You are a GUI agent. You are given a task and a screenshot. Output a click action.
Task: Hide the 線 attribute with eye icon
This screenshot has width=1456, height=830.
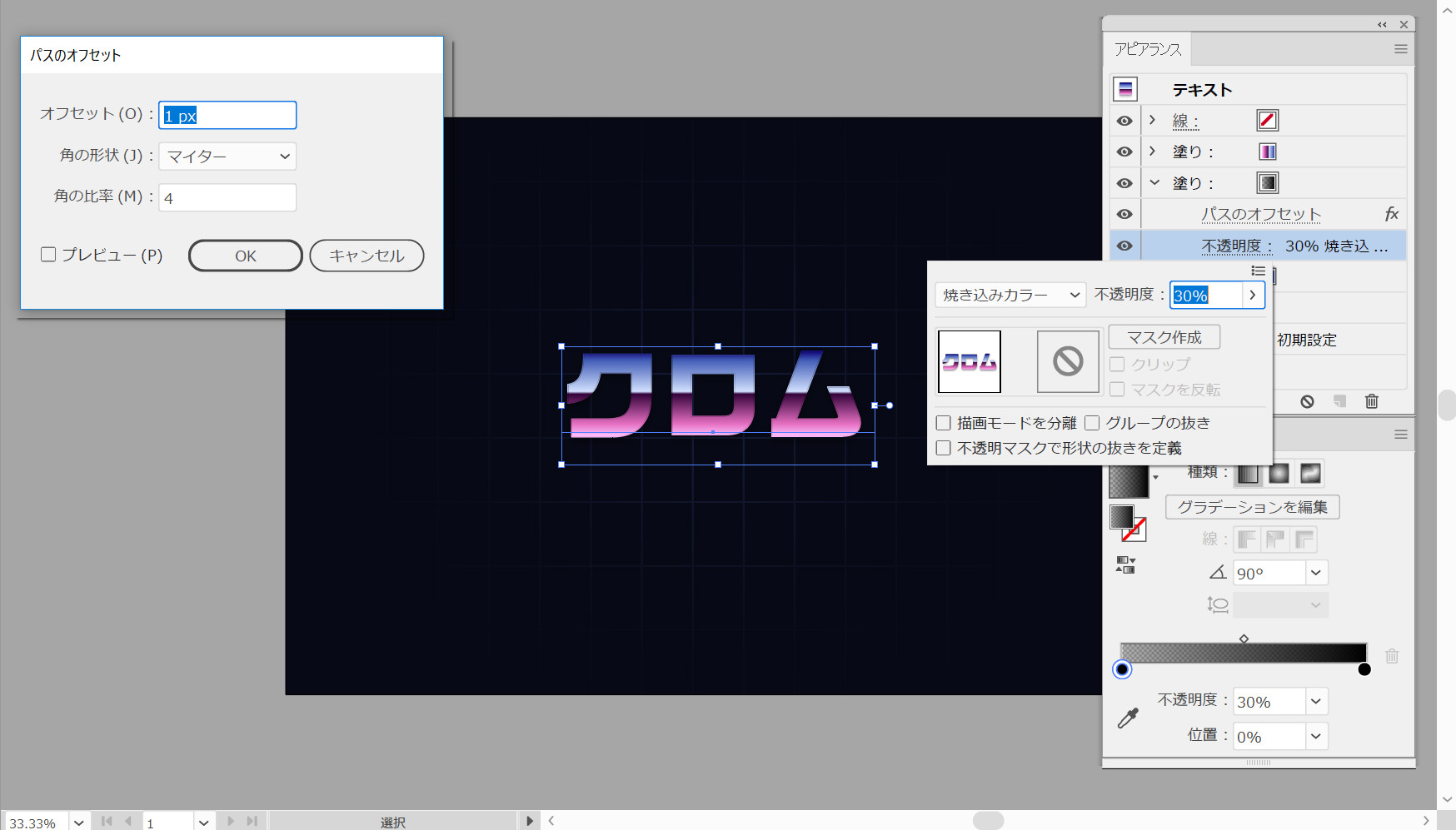[1124, 121]
